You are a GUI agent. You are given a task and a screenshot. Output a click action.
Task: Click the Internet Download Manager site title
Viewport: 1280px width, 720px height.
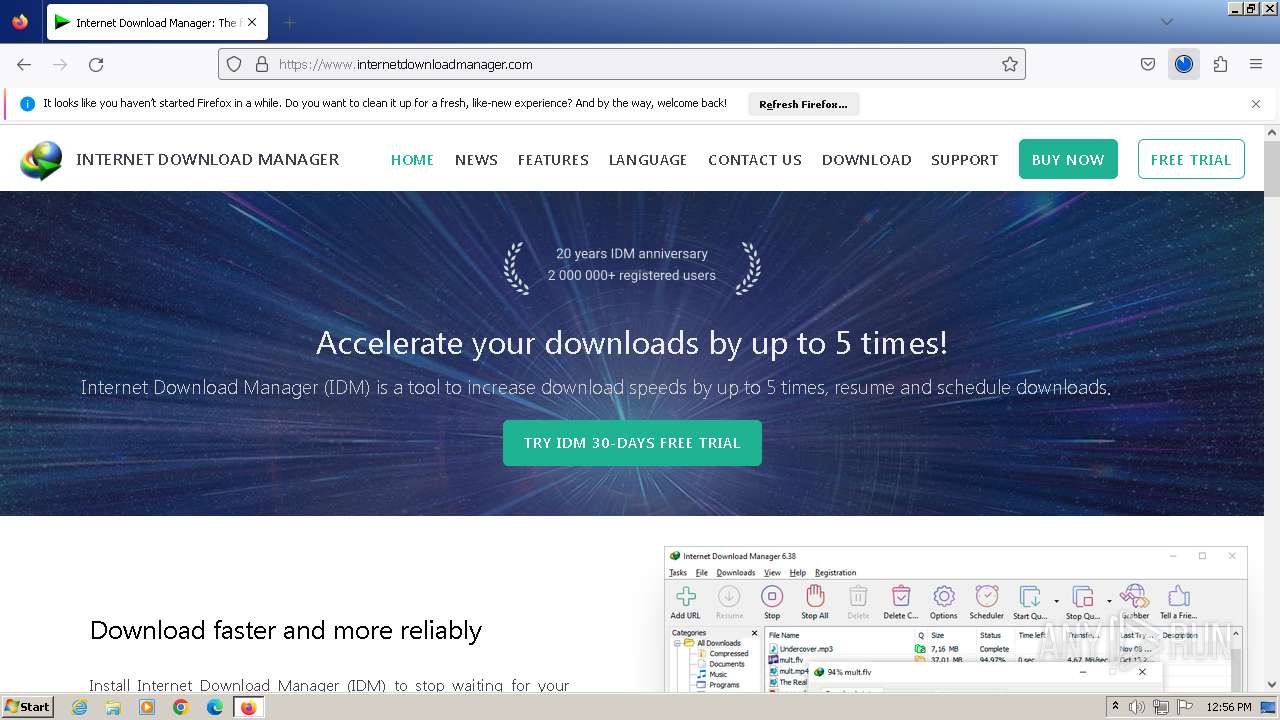(208, 159)
